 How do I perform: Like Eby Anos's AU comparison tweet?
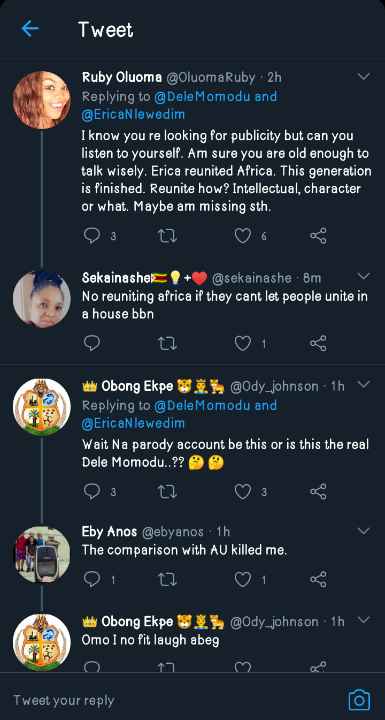pos(243,579)
